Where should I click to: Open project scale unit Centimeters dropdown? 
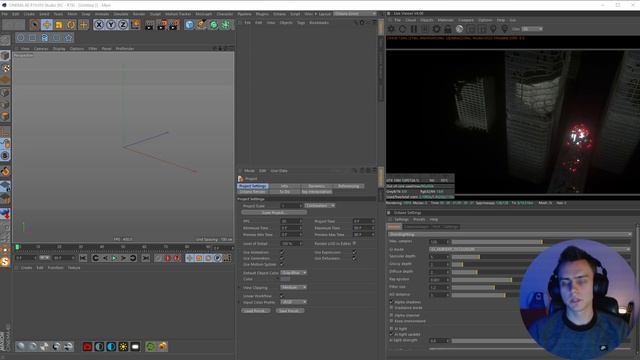pos(320,206)
